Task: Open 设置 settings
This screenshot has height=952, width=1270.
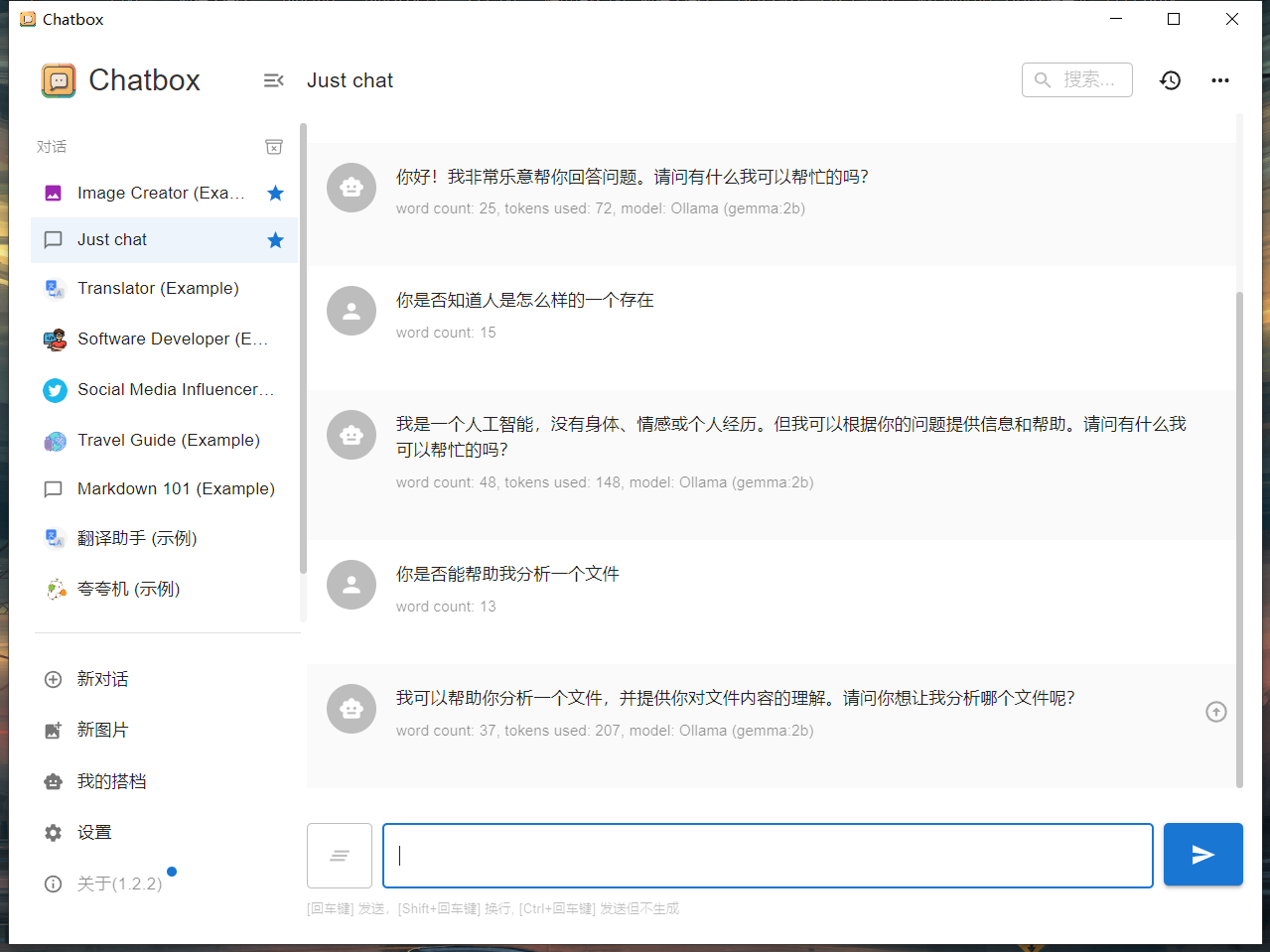Action: pos(164,833)
